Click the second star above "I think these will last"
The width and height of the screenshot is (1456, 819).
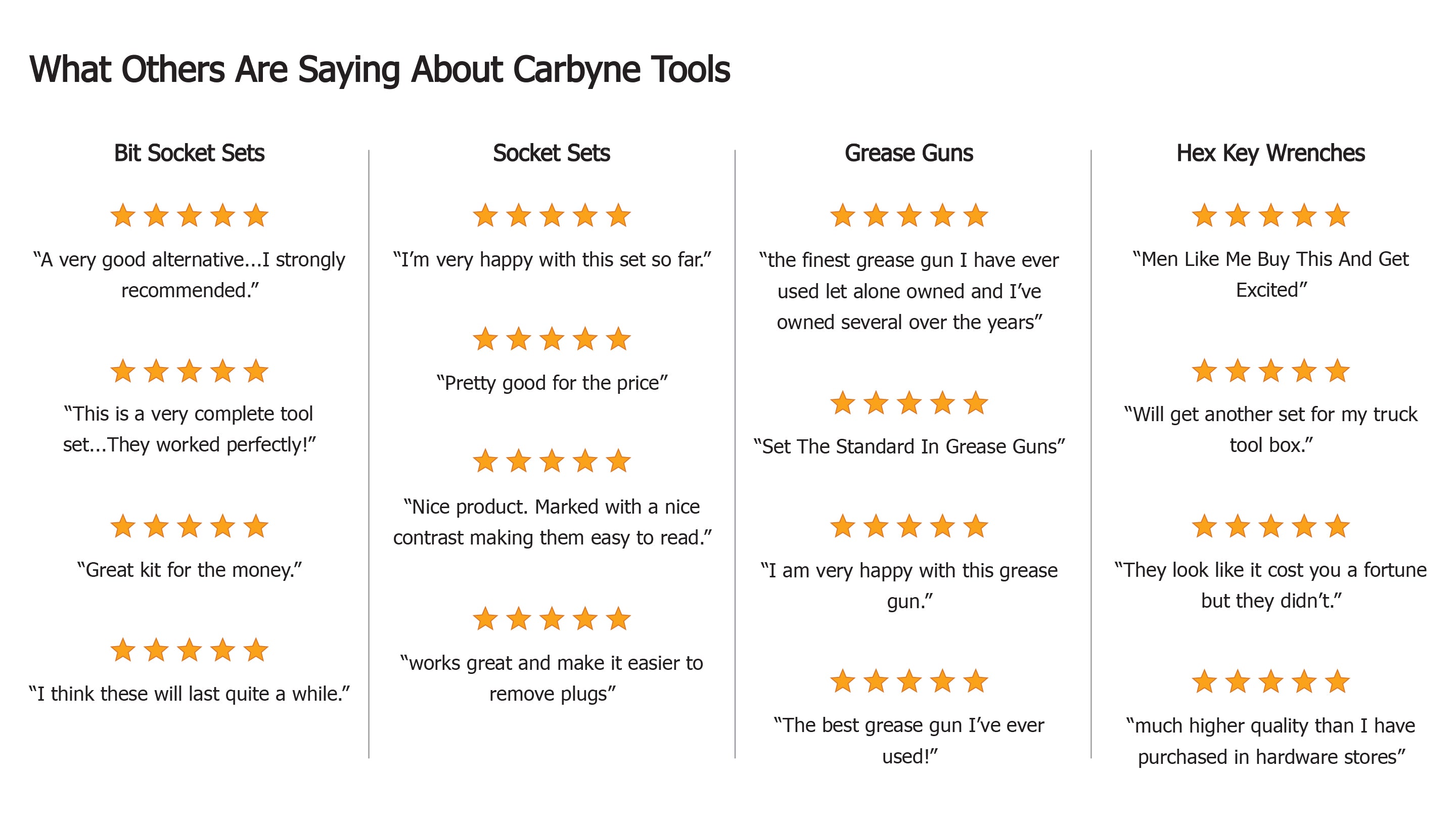[156, 650]
